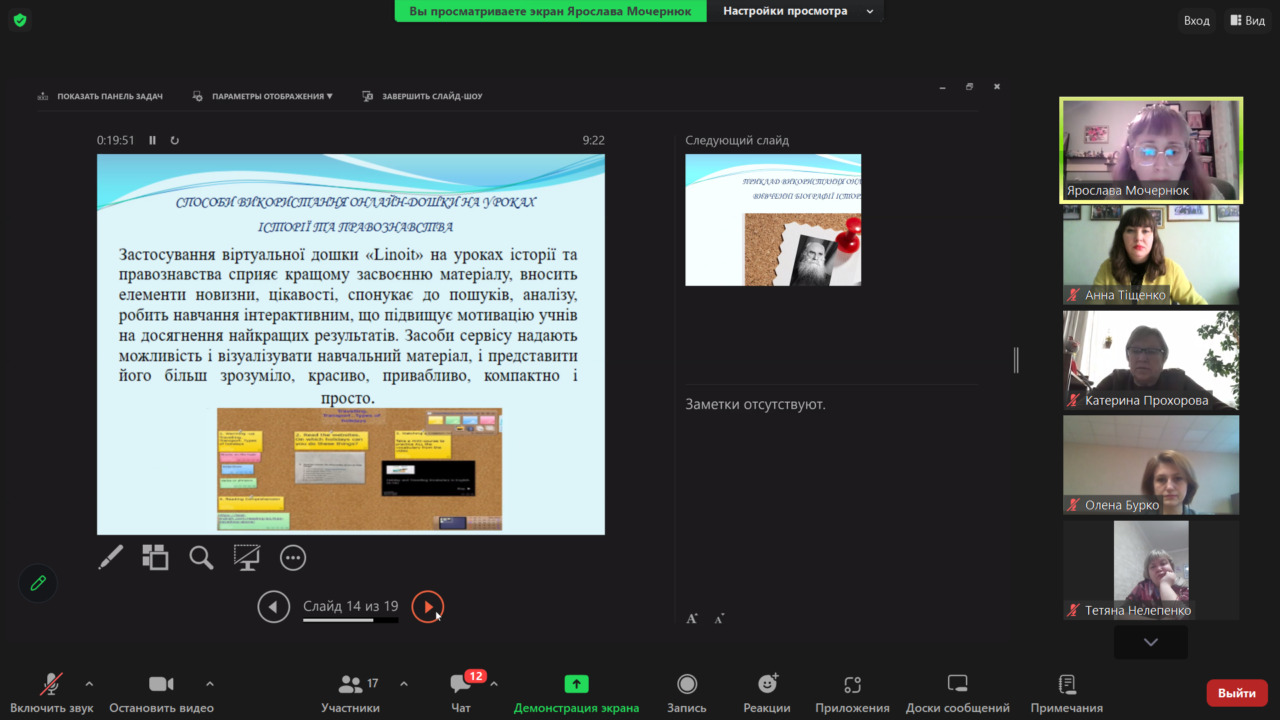Open the chat "Чат" panel
Image resolution: width=1280 pixels, height=720 pixels.
(461, 693)
